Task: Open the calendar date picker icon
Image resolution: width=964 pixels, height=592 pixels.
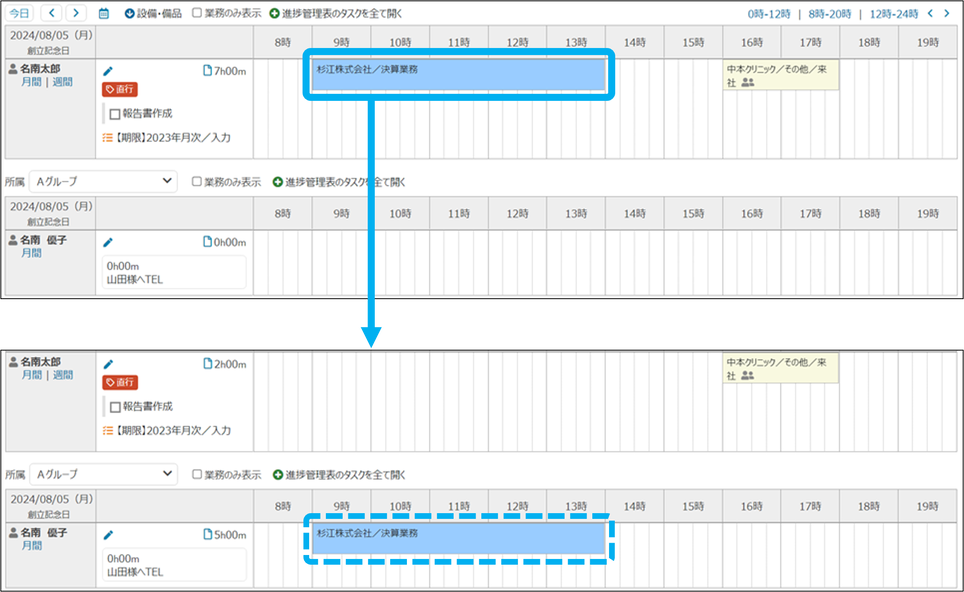Action: [104, 14]
